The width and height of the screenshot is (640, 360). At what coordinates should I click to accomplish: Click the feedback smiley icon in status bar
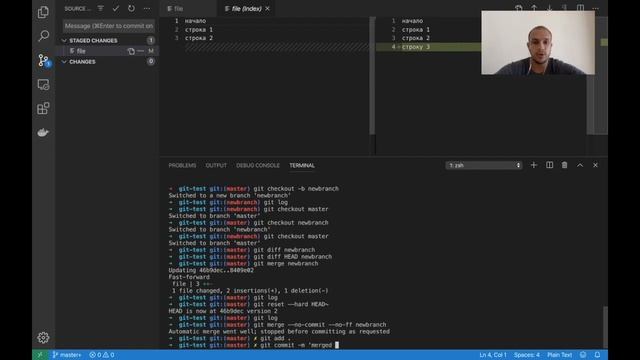583,355
